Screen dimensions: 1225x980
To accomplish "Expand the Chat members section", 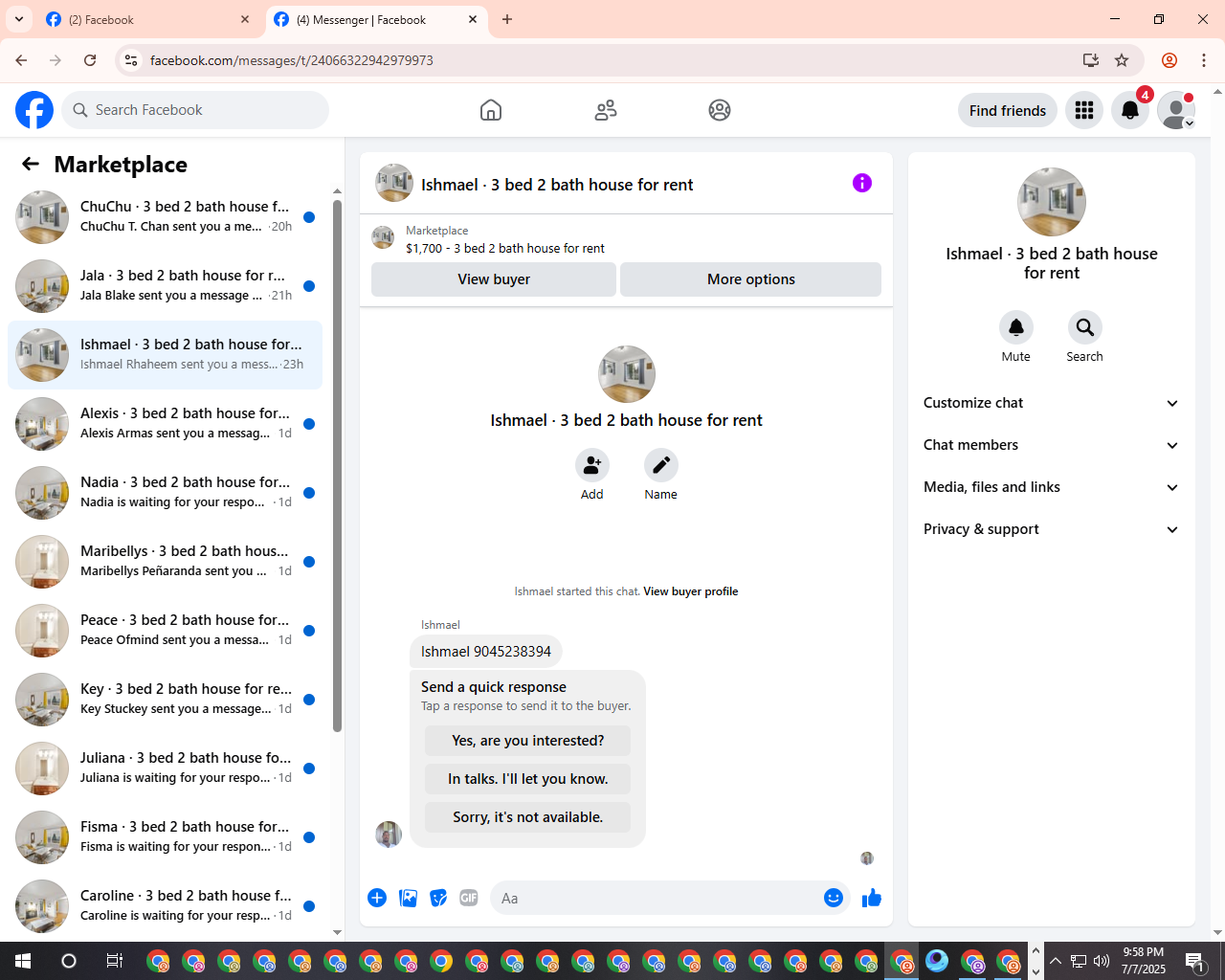I will pyautogui.click(x=1051, y=445).
